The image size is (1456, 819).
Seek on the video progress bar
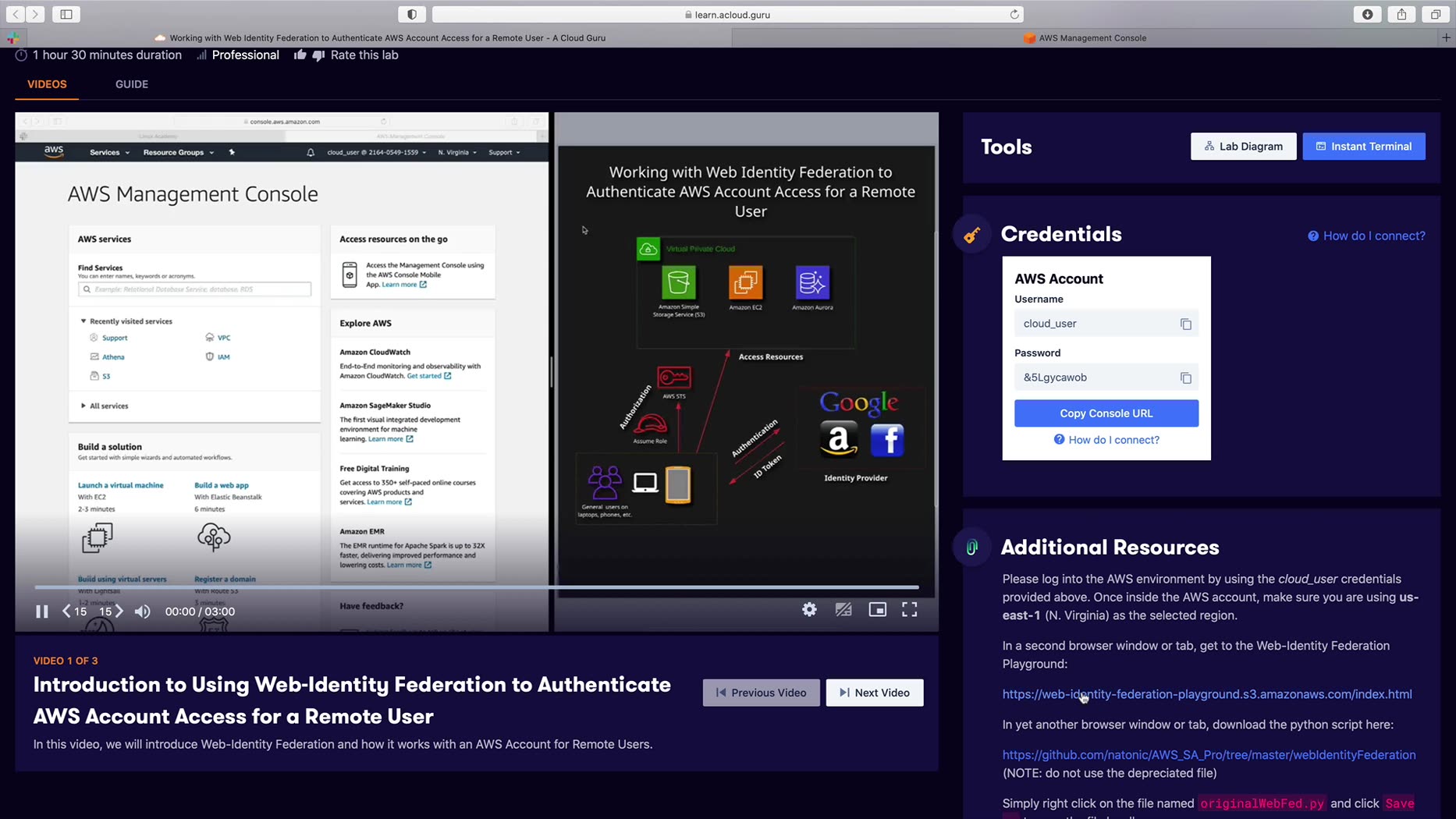[476, 587]
